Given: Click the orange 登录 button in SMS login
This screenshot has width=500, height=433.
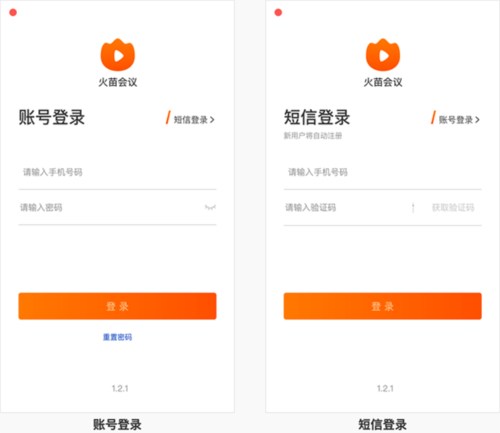Looking at the screenshot, I should [383, 306].
